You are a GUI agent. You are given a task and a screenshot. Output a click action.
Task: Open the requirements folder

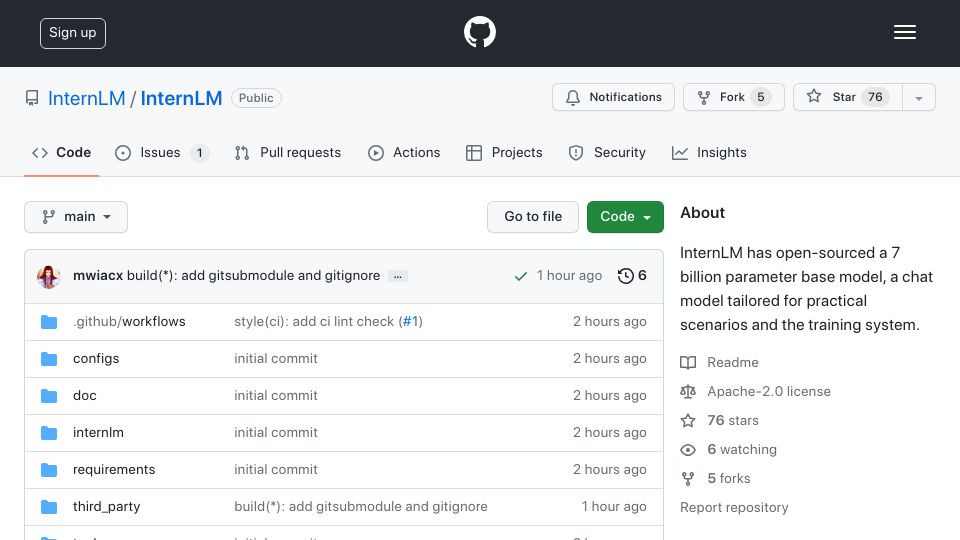pos(114,470)
